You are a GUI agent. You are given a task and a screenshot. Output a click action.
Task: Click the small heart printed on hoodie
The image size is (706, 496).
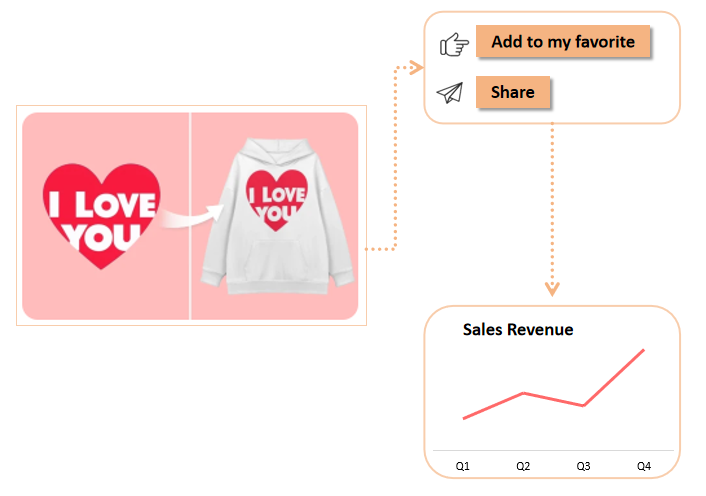273,196
